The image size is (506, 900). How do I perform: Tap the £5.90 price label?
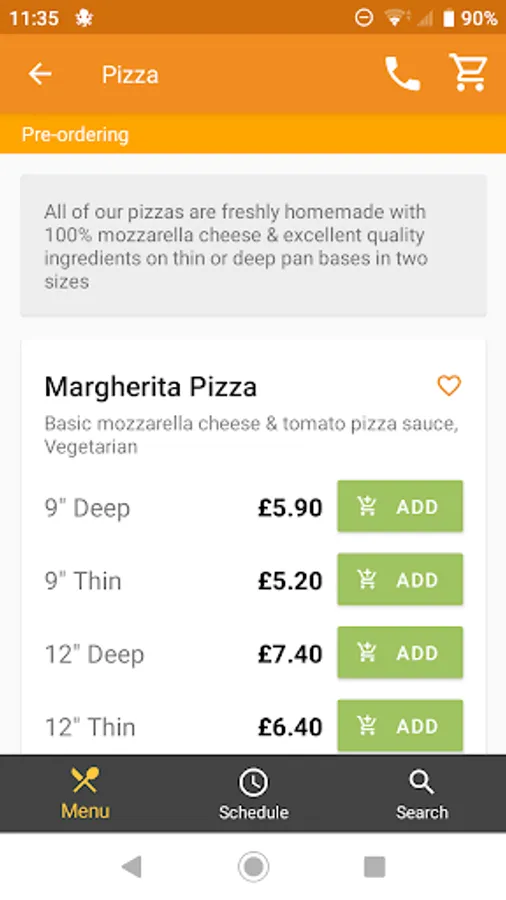pos(290,507)
